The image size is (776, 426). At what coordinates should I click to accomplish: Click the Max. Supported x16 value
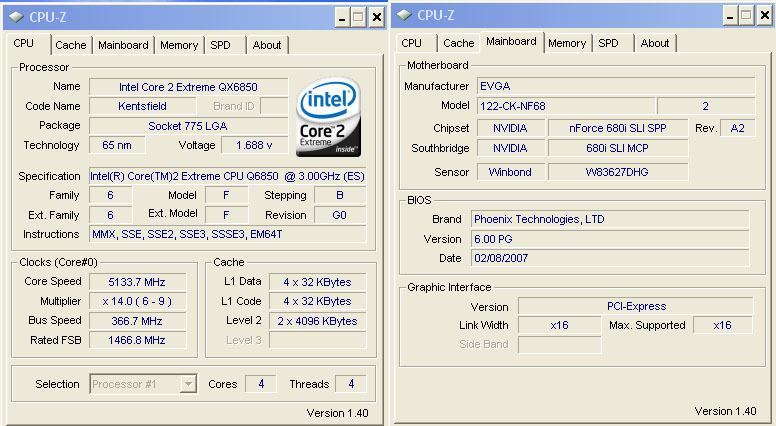pos(723,326)
